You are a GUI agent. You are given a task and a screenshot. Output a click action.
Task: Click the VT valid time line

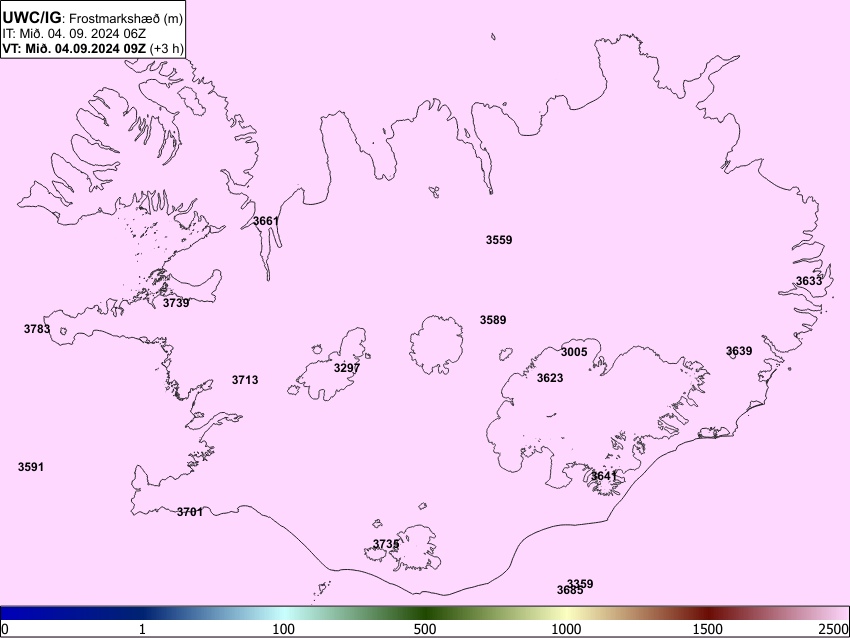tap(93, 48)
